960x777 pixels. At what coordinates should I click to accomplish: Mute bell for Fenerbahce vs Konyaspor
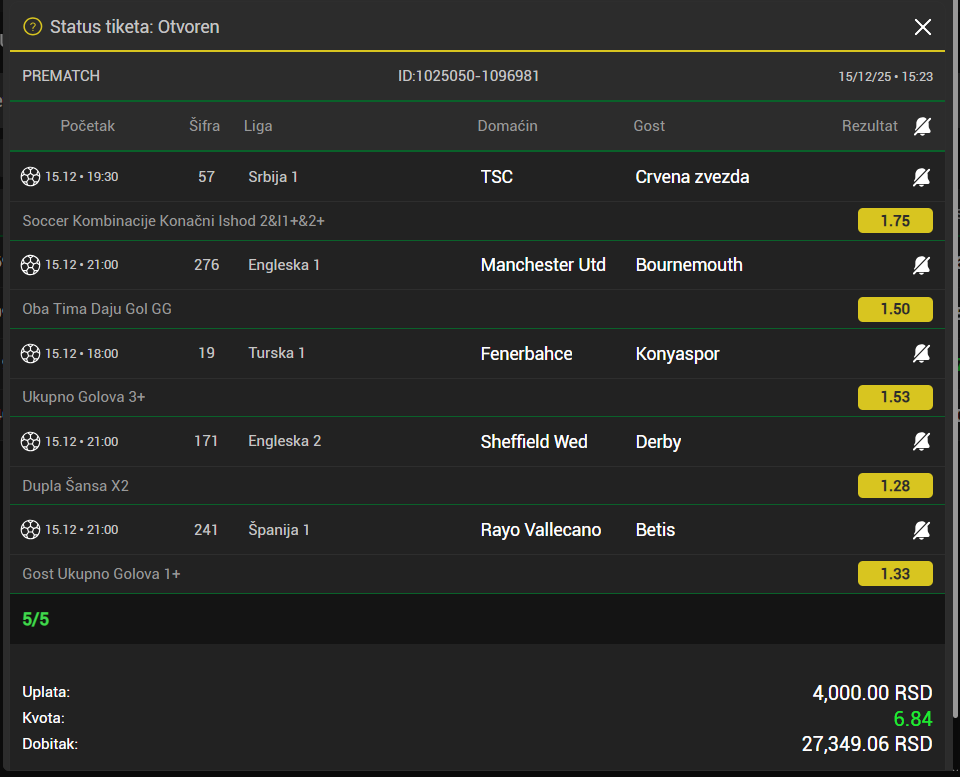pos(921,353)
